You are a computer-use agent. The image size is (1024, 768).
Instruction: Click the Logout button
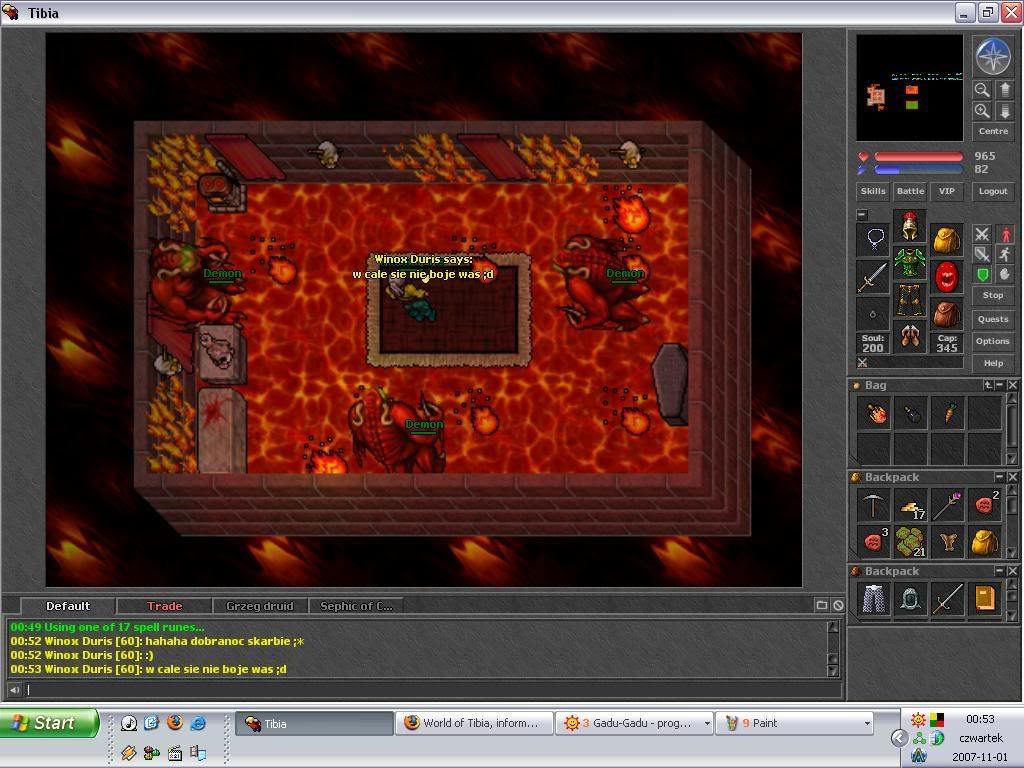993,191
